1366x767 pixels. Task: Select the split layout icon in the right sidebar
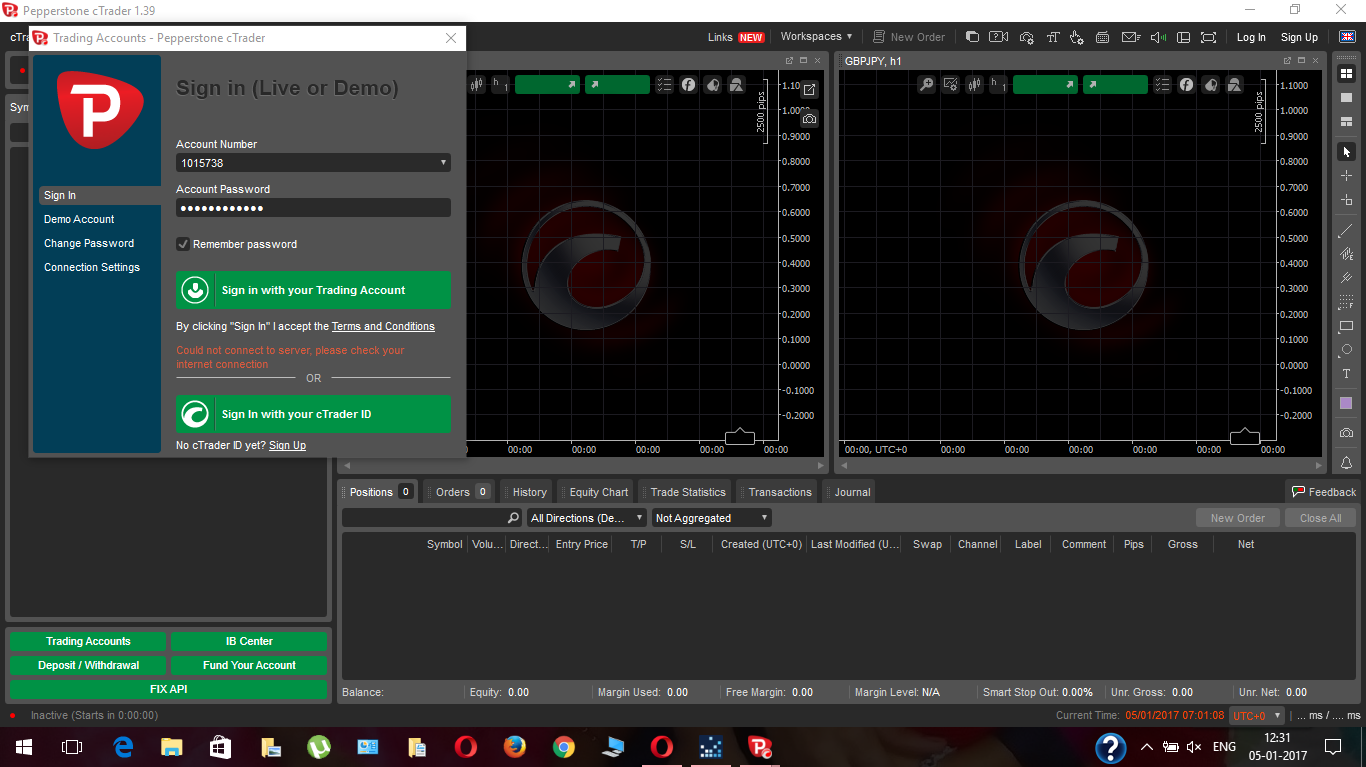[x=1346, y=121]
